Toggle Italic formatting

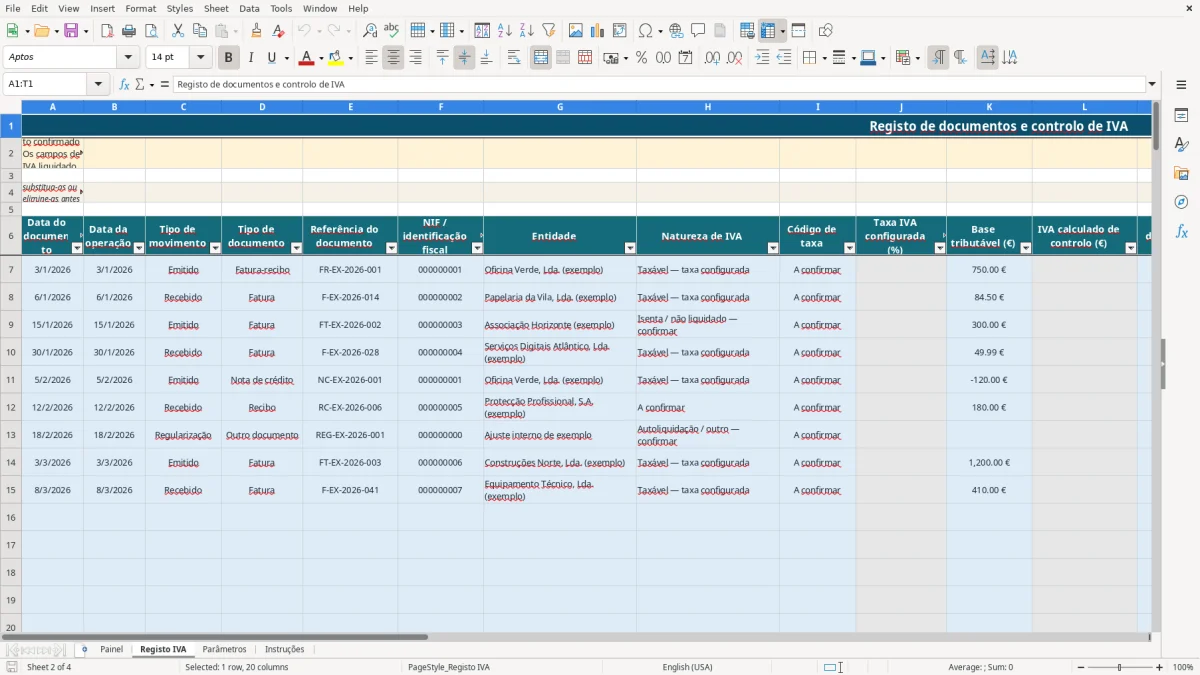[251, 58]
